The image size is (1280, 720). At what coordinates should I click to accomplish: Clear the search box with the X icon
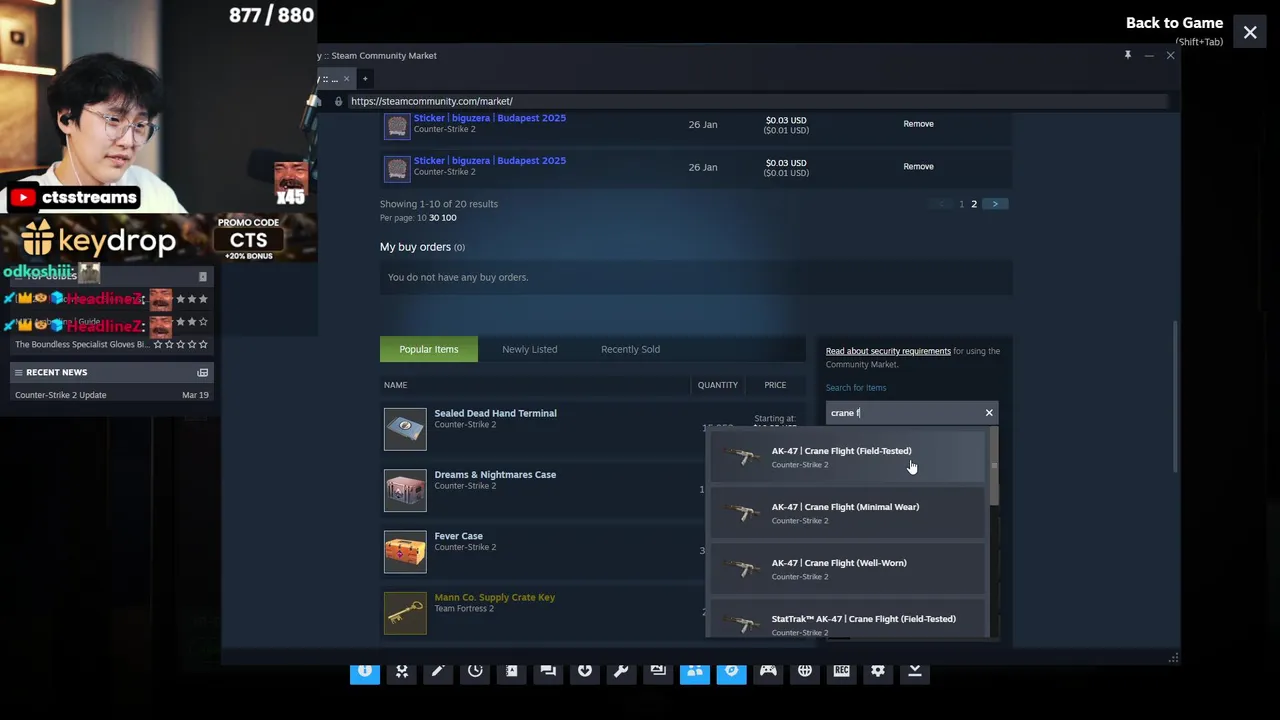coord(989,412)
